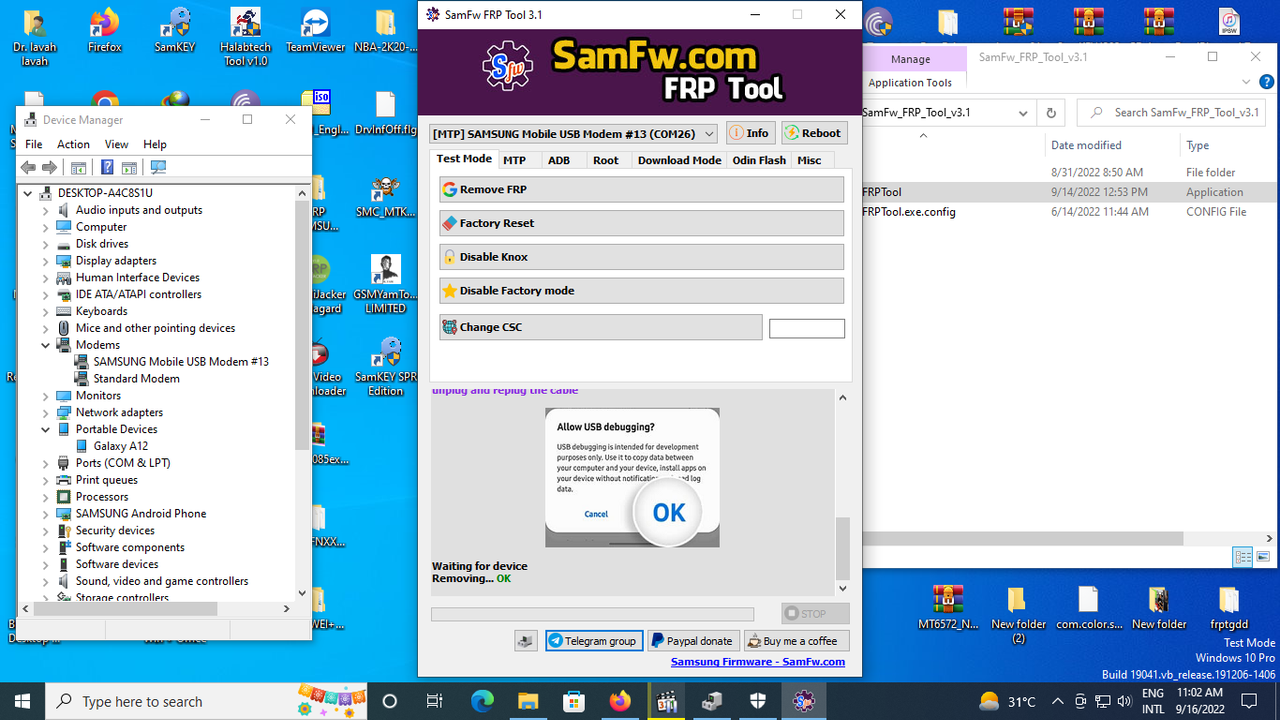This screenshot has width=1280, height=720.
Task: Click the Factory Reset button
Action: pyautogui.click(x=641, y=223)
